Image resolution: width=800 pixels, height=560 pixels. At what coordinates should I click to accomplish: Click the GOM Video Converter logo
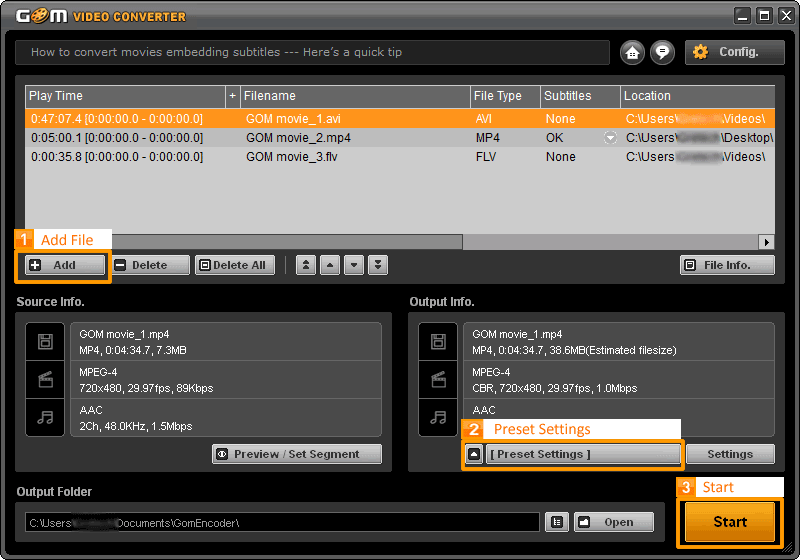click(101, 16)
